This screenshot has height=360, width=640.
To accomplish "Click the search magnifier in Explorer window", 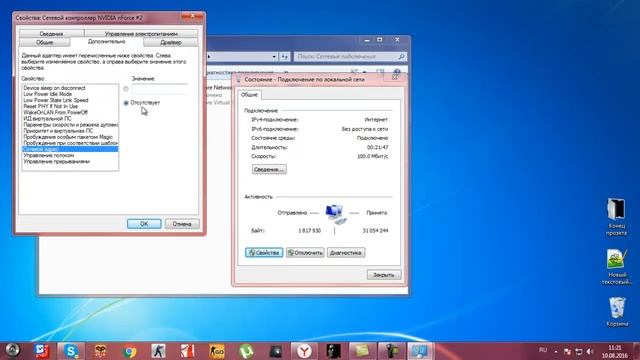I will (x=401, y=56).
